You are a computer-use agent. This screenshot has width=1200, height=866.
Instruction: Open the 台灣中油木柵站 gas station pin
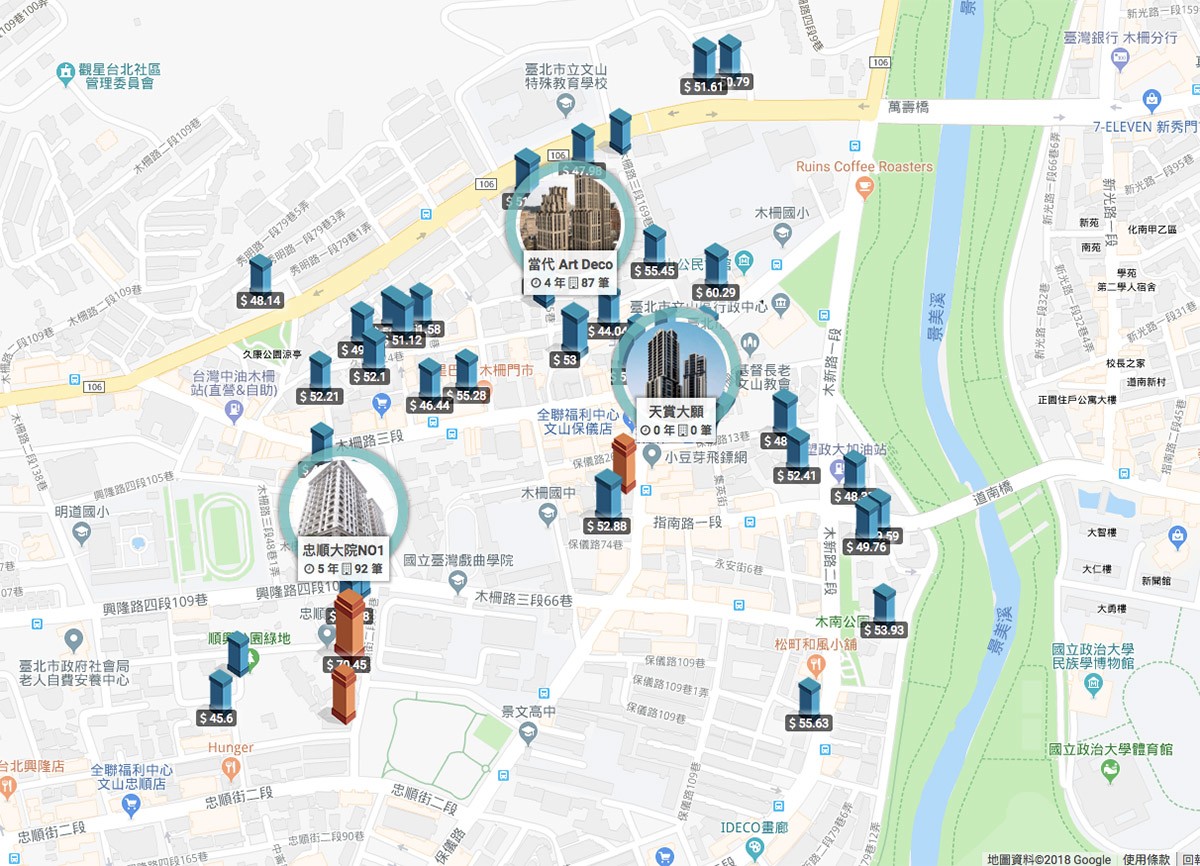click(x=233, y=409)
